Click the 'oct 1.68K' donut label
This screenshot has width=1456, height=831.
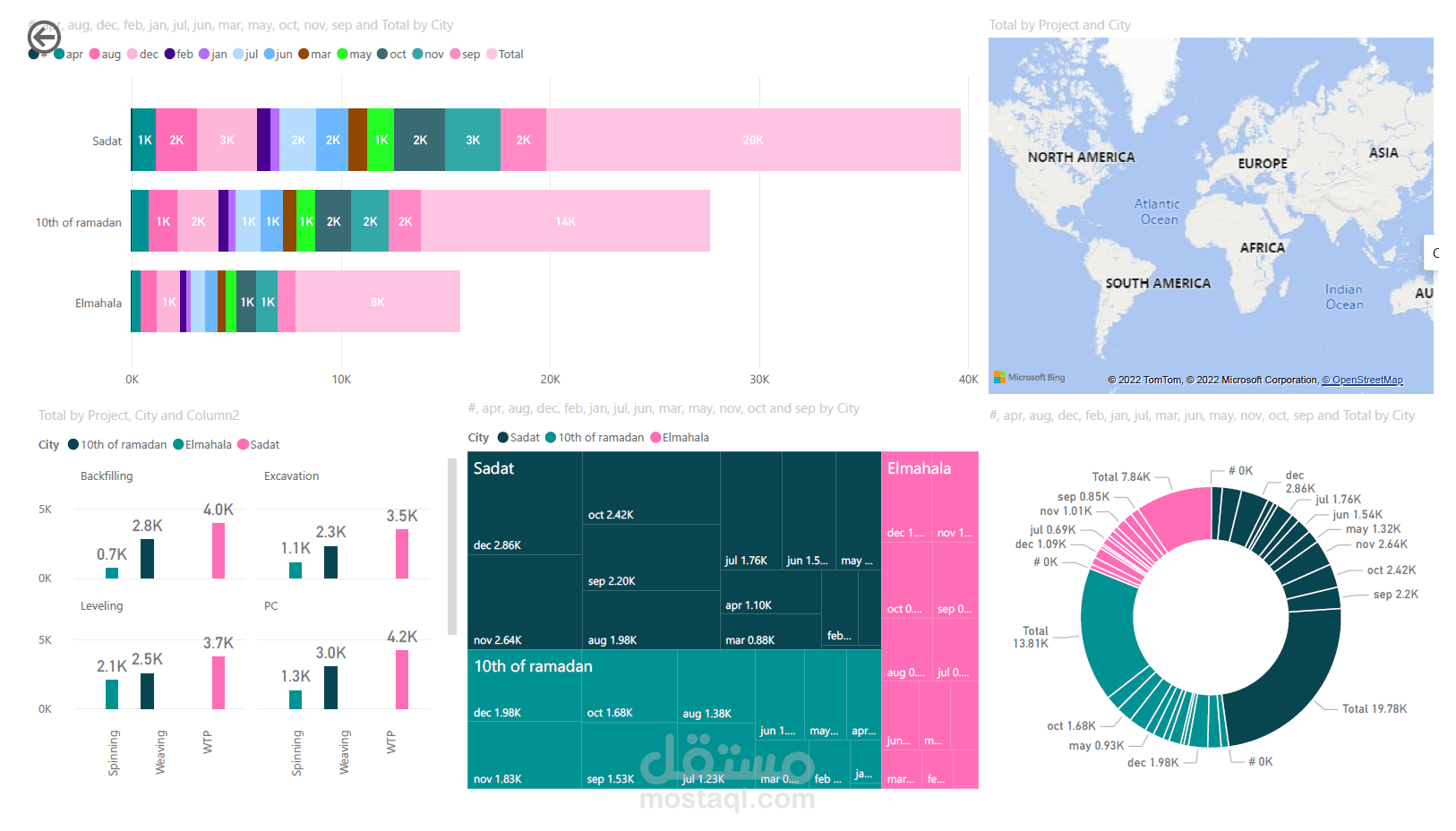1071,726
